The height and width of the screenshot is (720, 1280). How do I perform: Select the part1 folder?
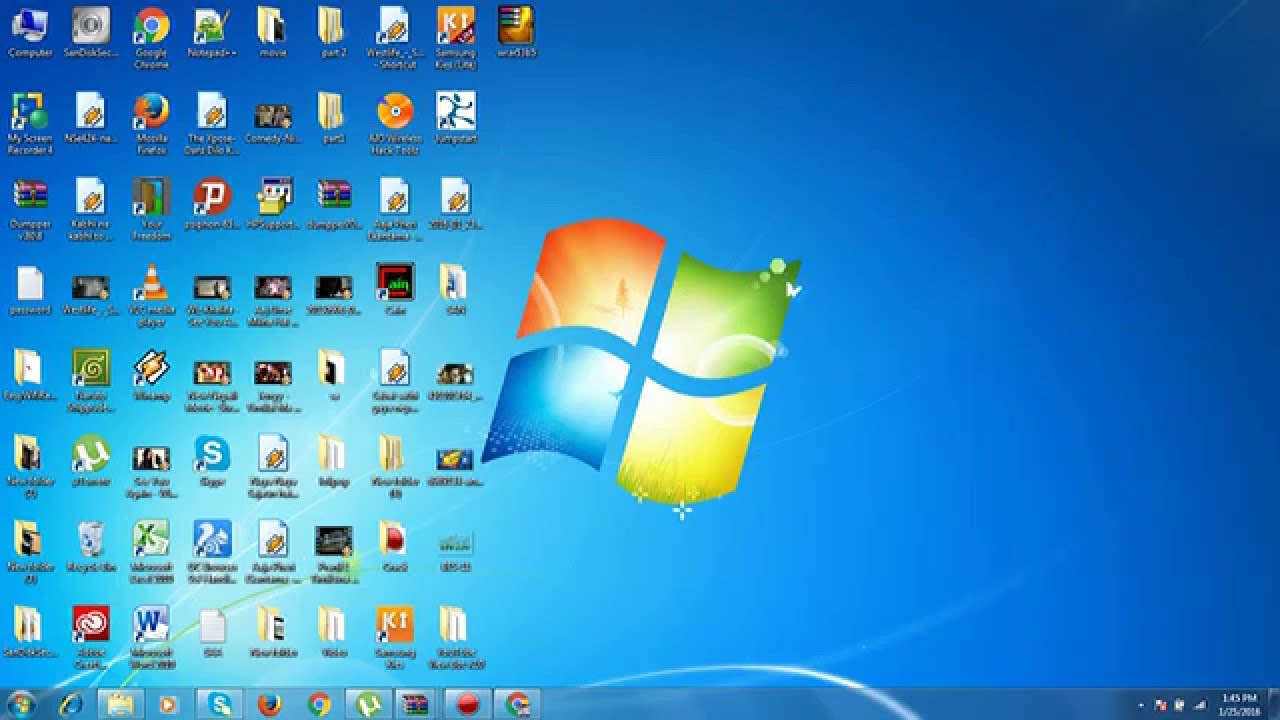(x=332, y=120)
